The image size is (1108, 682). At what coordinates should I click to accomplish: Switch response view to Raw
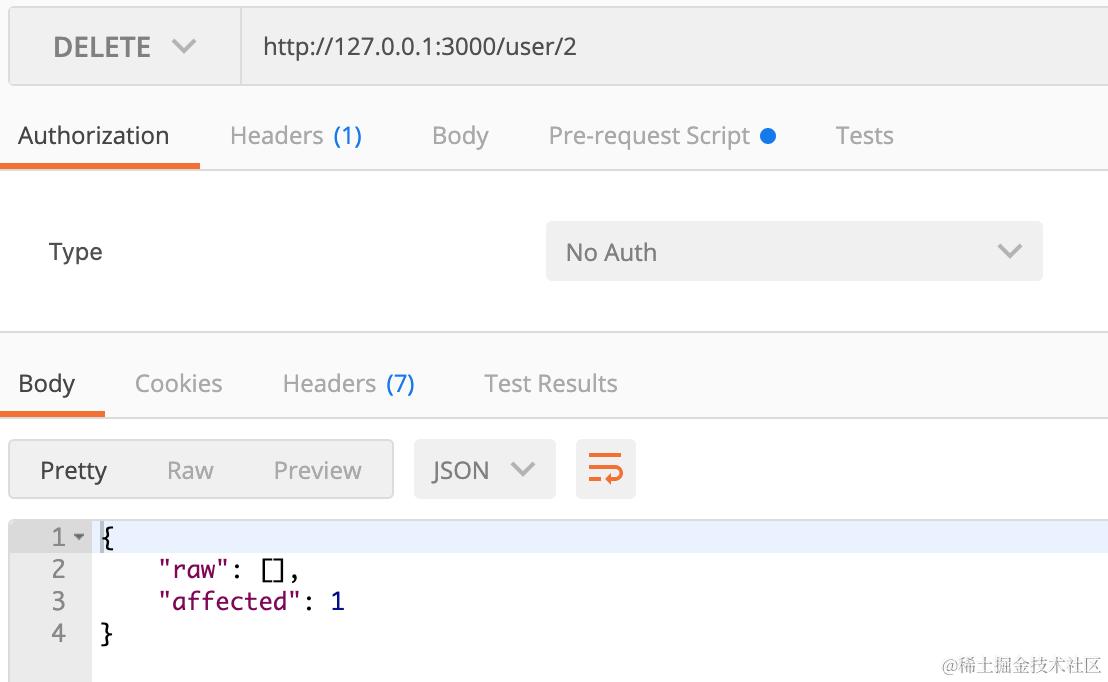190,470
